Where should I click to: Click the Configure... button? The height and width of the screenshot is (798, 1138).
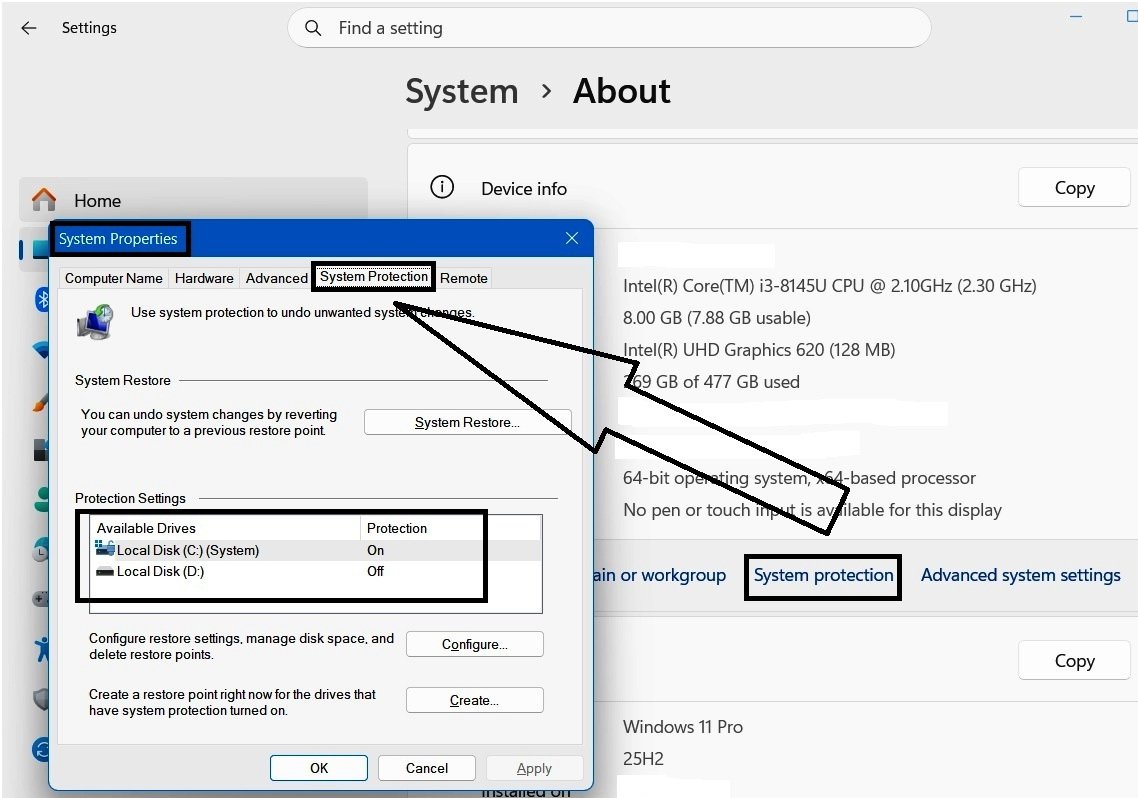pos(475,644)
